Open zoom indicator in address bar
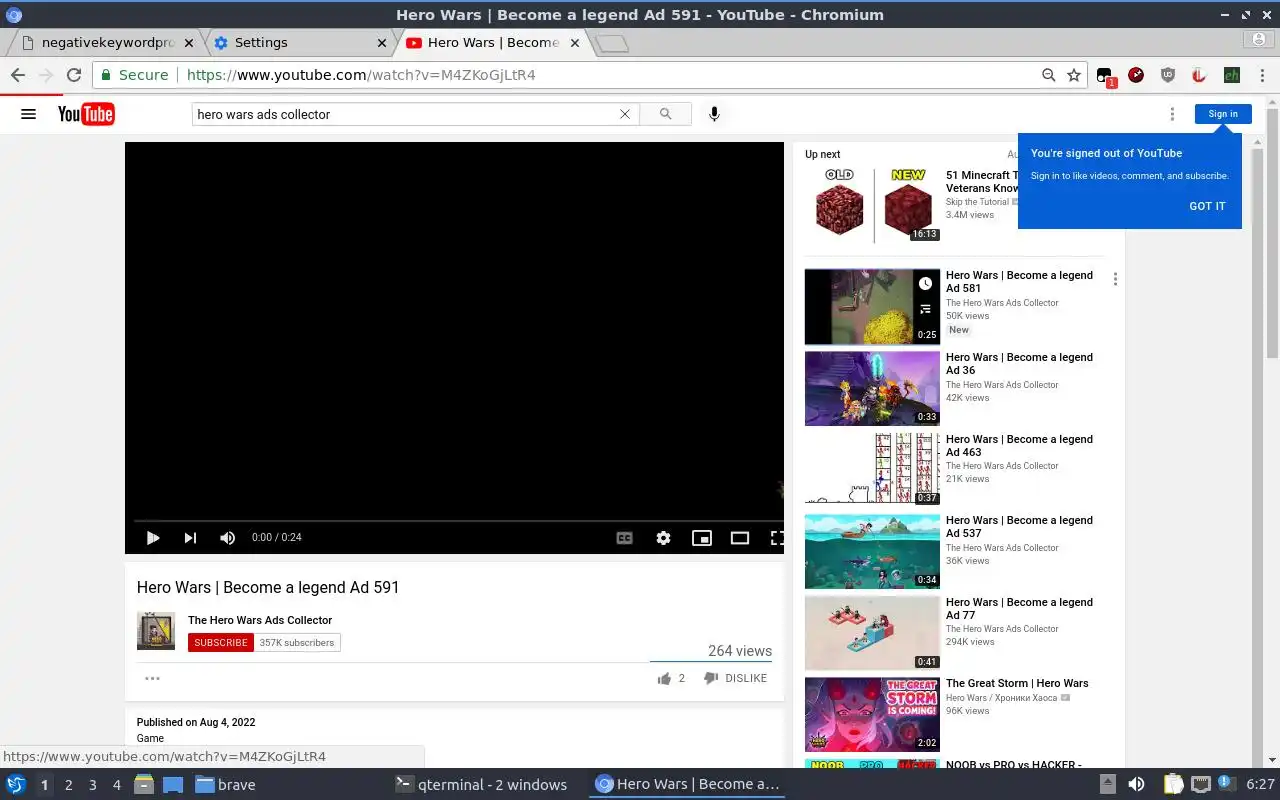Viewport: 1280px width, 800px height. coord(1048,75)
